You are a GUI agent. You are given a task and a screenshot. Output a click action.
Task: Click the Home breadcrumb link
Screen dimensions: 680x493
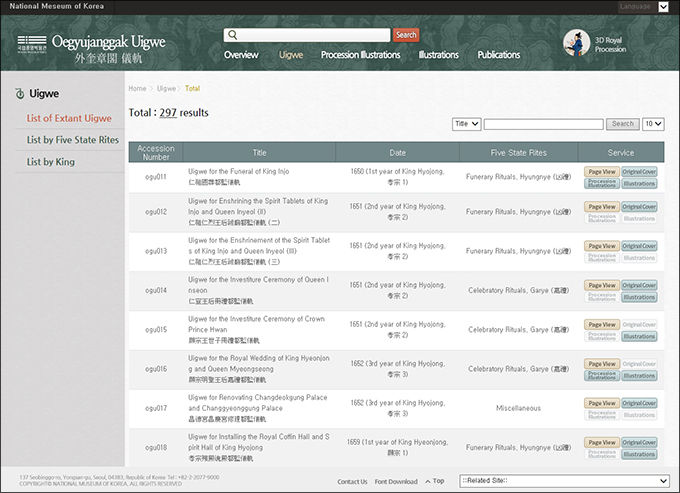(x=137, y=88)
